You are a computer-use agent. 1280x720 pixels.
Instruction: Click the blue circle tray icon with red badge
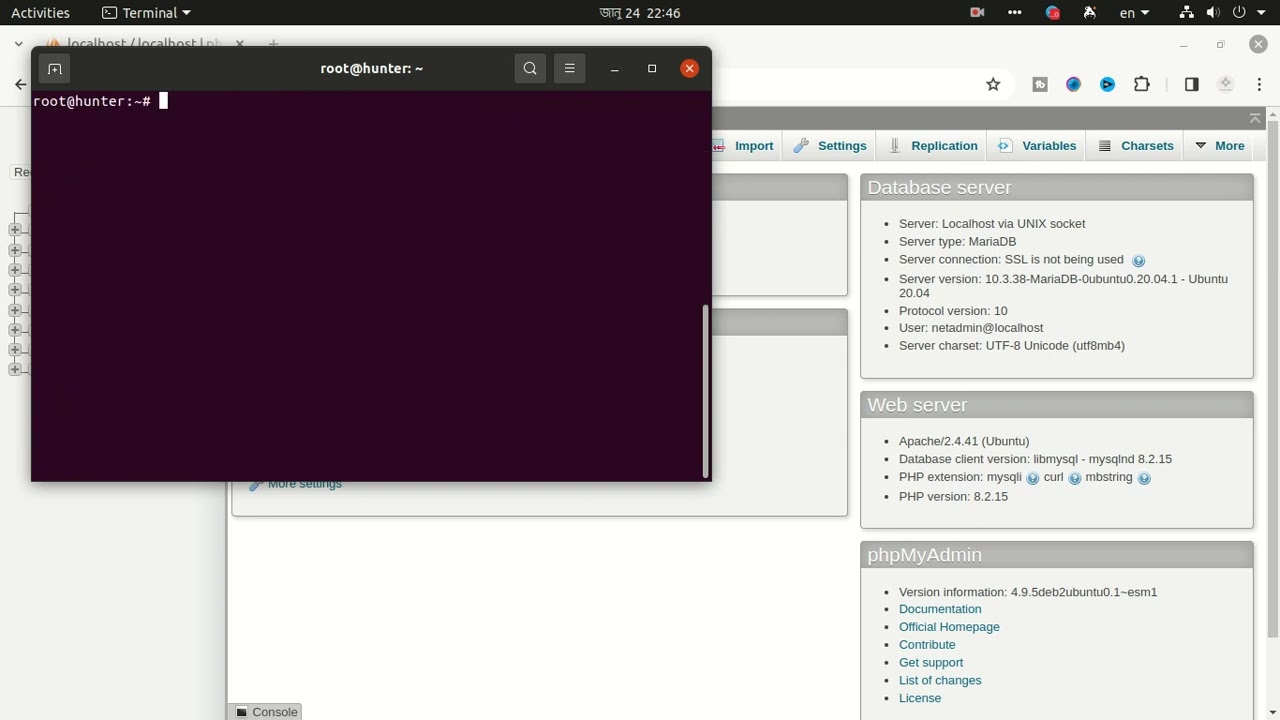coord(1053,13)
